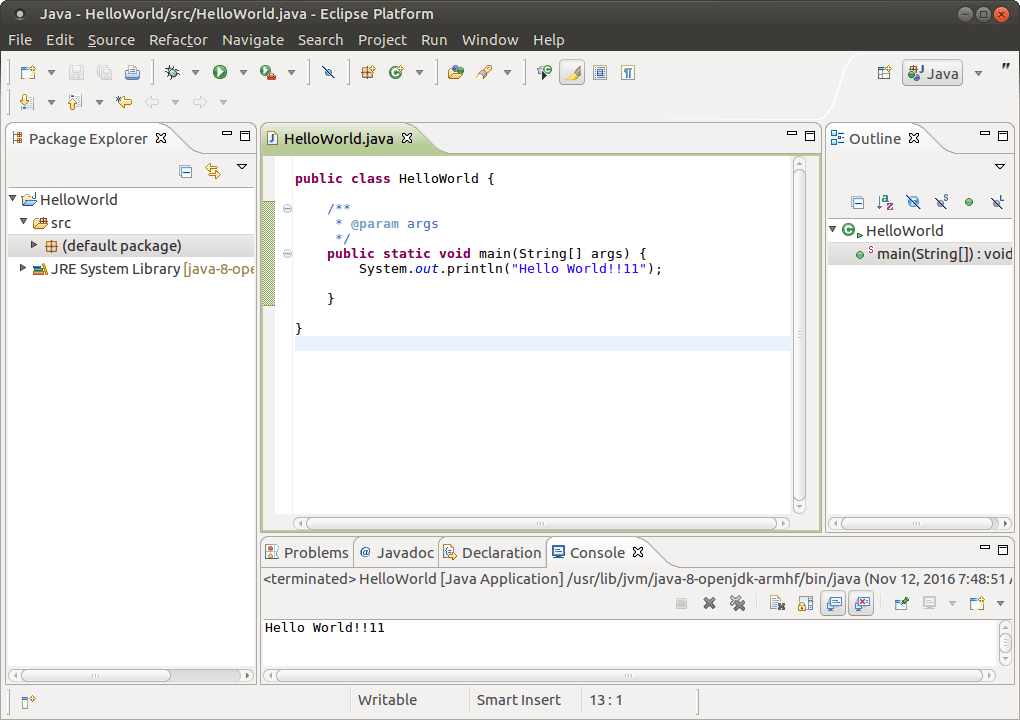Expand the JRE System Library node
The width and height of the screenshot is (1020, 720).
click(23, 267)
